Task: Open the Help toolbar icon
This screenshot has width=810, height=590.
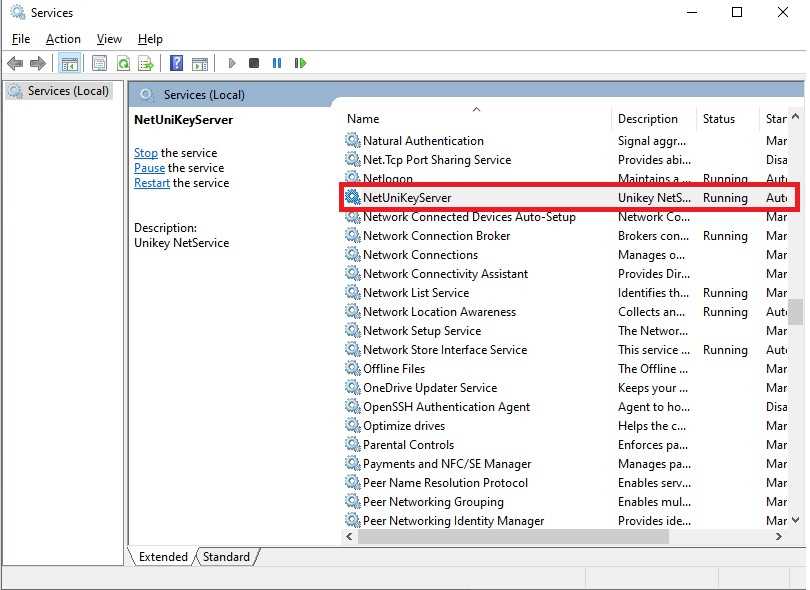Action: [176, 63]
